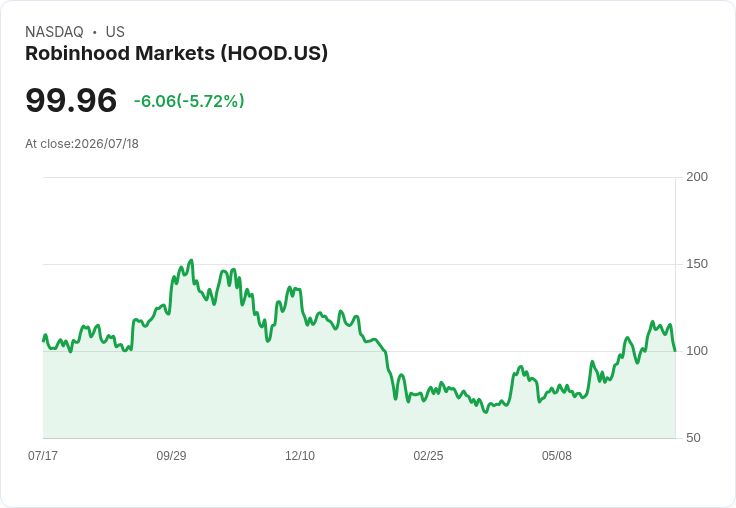The width and height of the screenshot is (736, 508).
Task: Click the starting point of the price line
Action: coord(44,341)
